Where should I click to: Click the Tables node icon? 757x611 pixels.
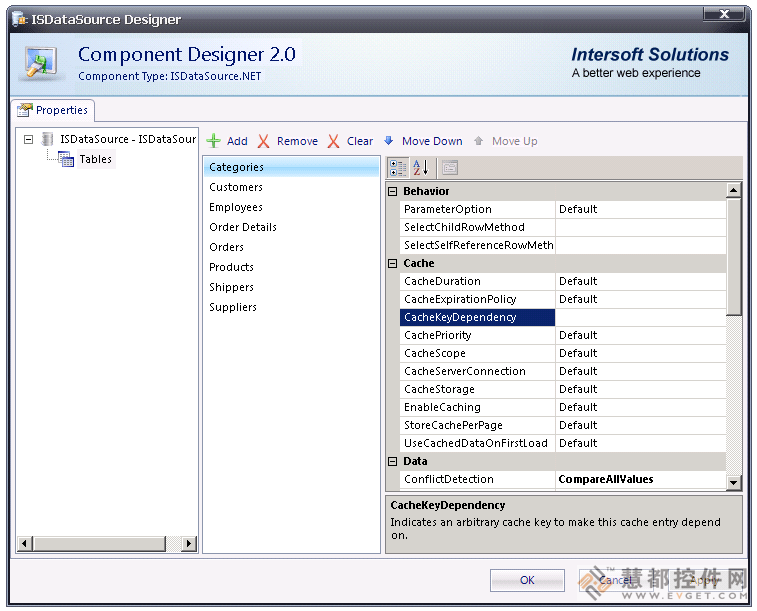pyautogui.click(x=66, y=159)
